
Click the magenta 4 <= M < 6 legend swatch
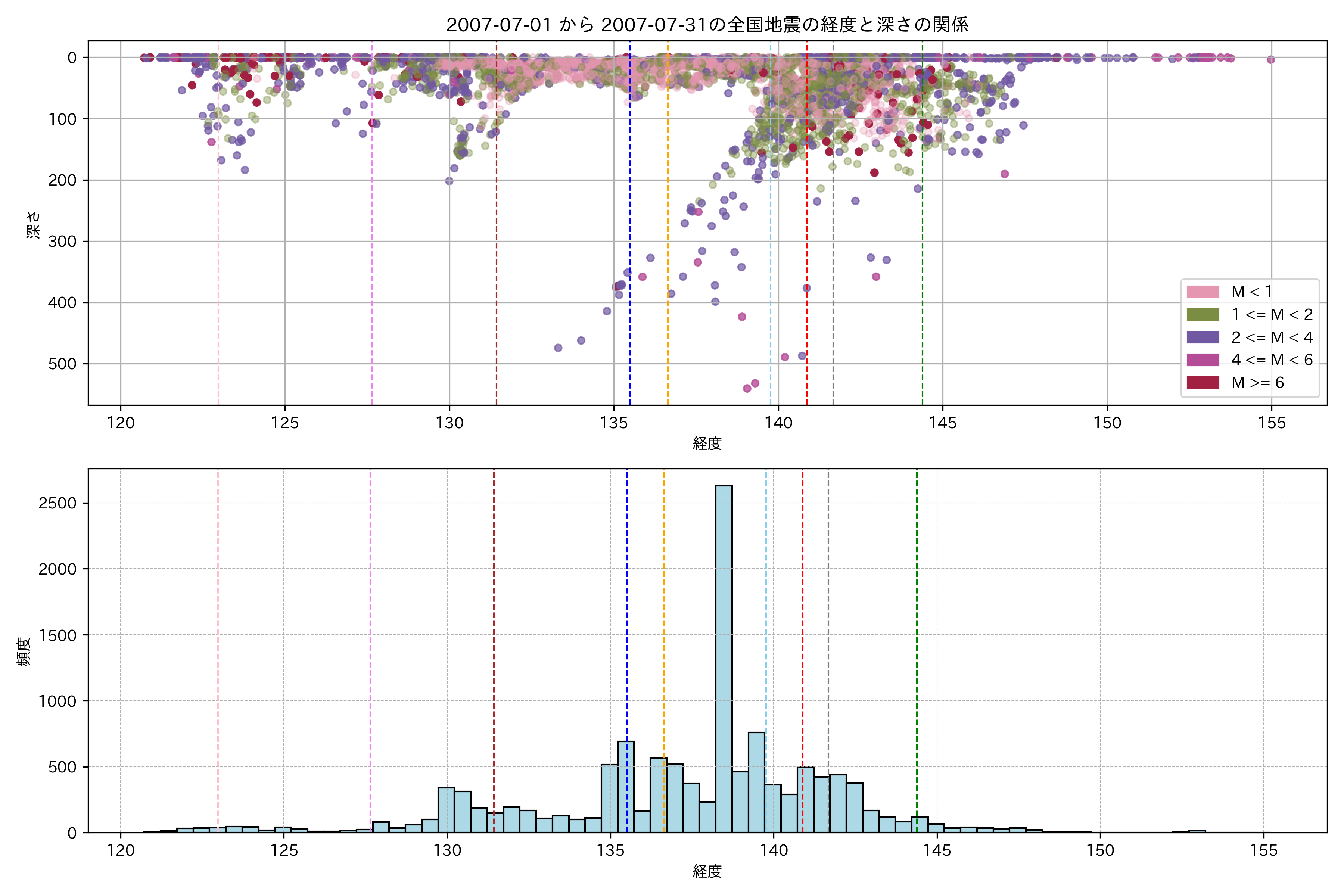coord(1202,360)
